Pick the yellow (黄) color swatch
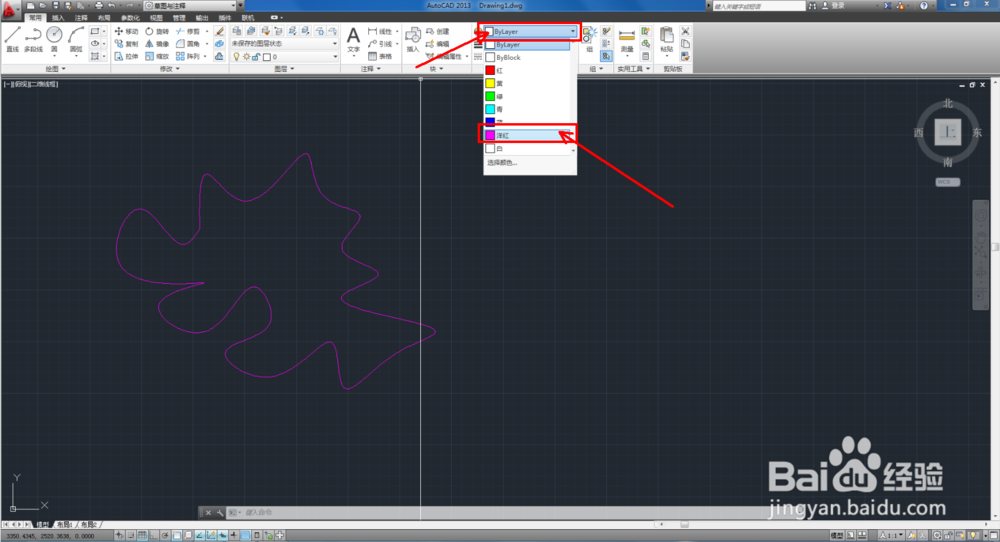 [x=490, y=83]
